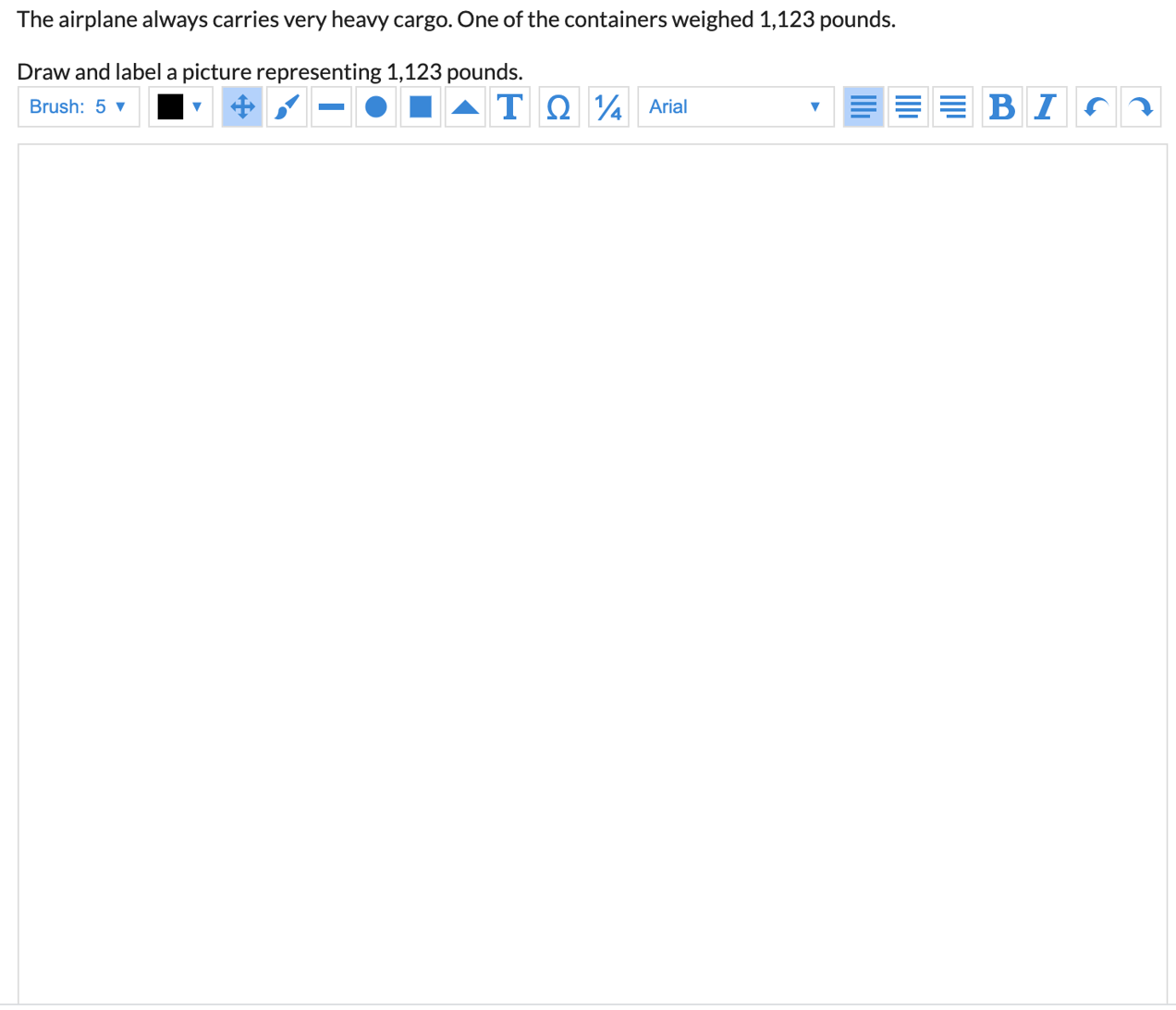Open the Brush size dropdown
The width and height of the screenshot is (1176, 1010).
coord(79,107)
